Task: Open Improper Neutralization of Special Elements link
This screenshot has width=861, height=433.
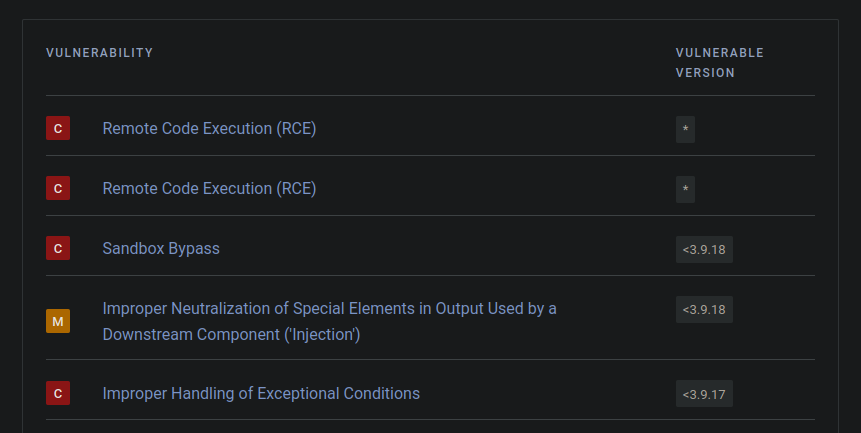Action: (x=329, y=308)
